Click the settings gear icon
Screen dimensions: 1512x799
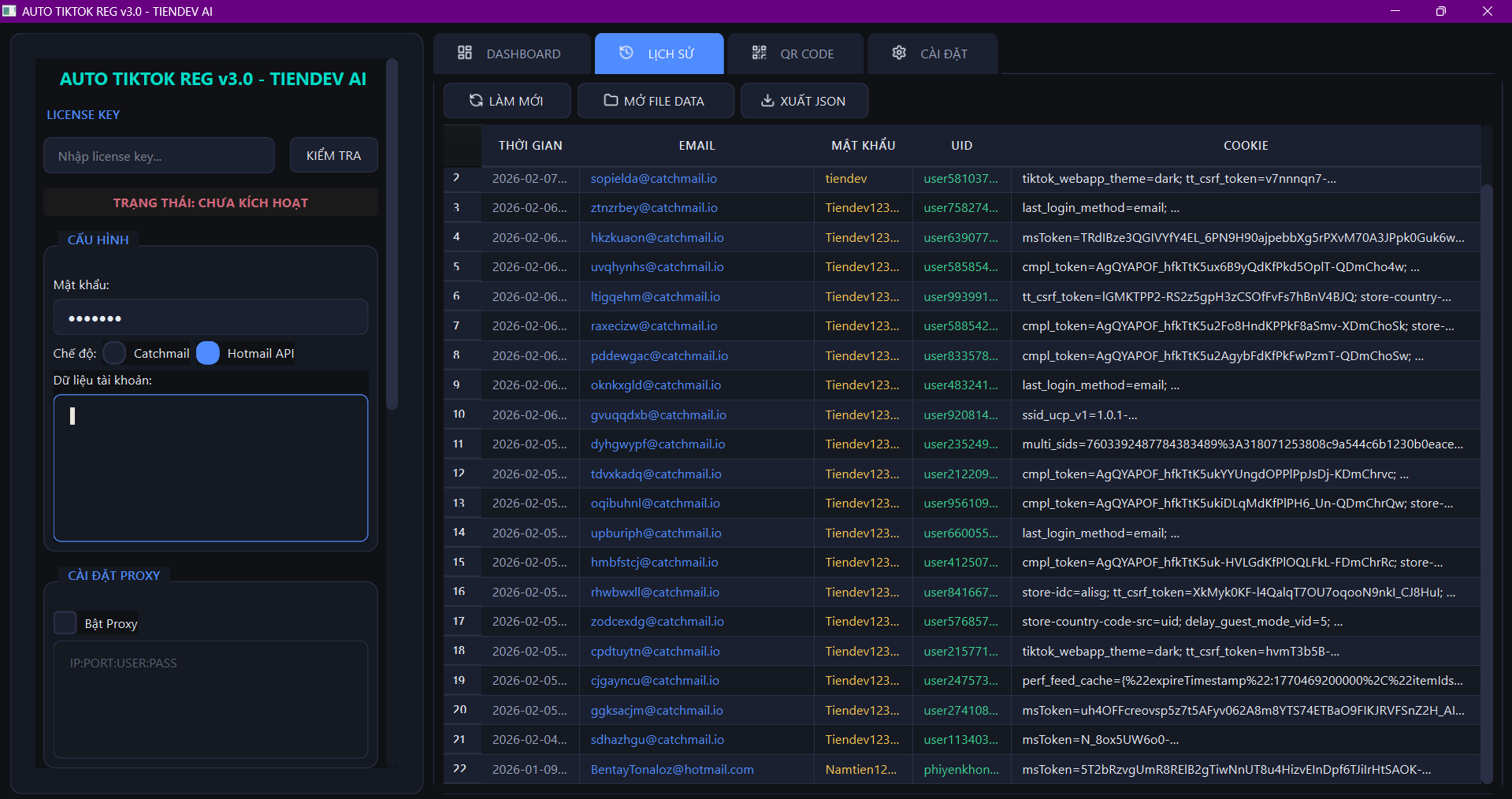899,53
